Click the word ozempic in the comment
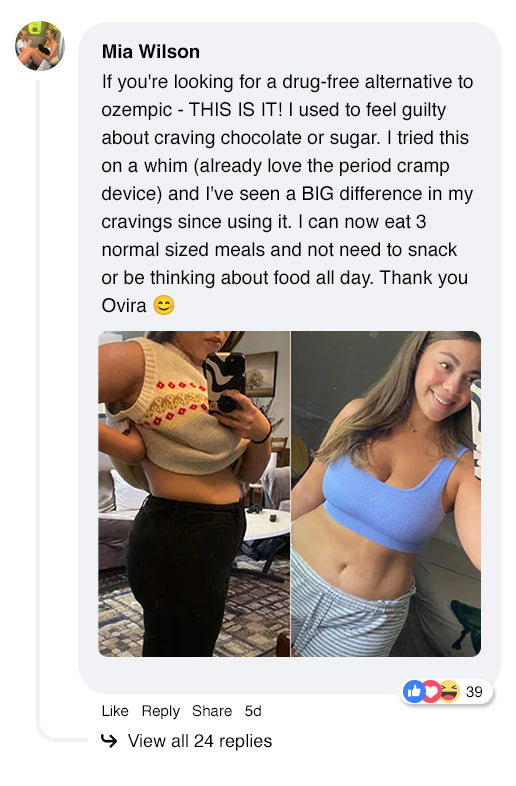The height and width of the screenshot is (786, 516). tap(136, 110)
